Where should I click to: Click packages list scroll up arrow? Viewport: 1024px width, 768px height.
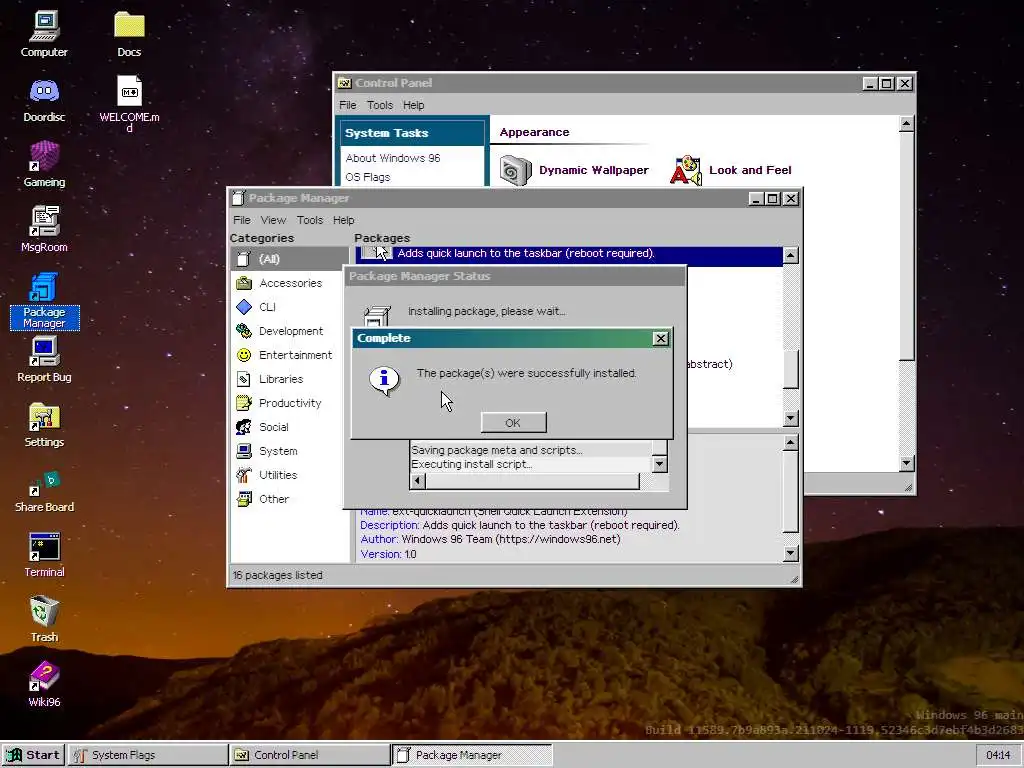790,255
